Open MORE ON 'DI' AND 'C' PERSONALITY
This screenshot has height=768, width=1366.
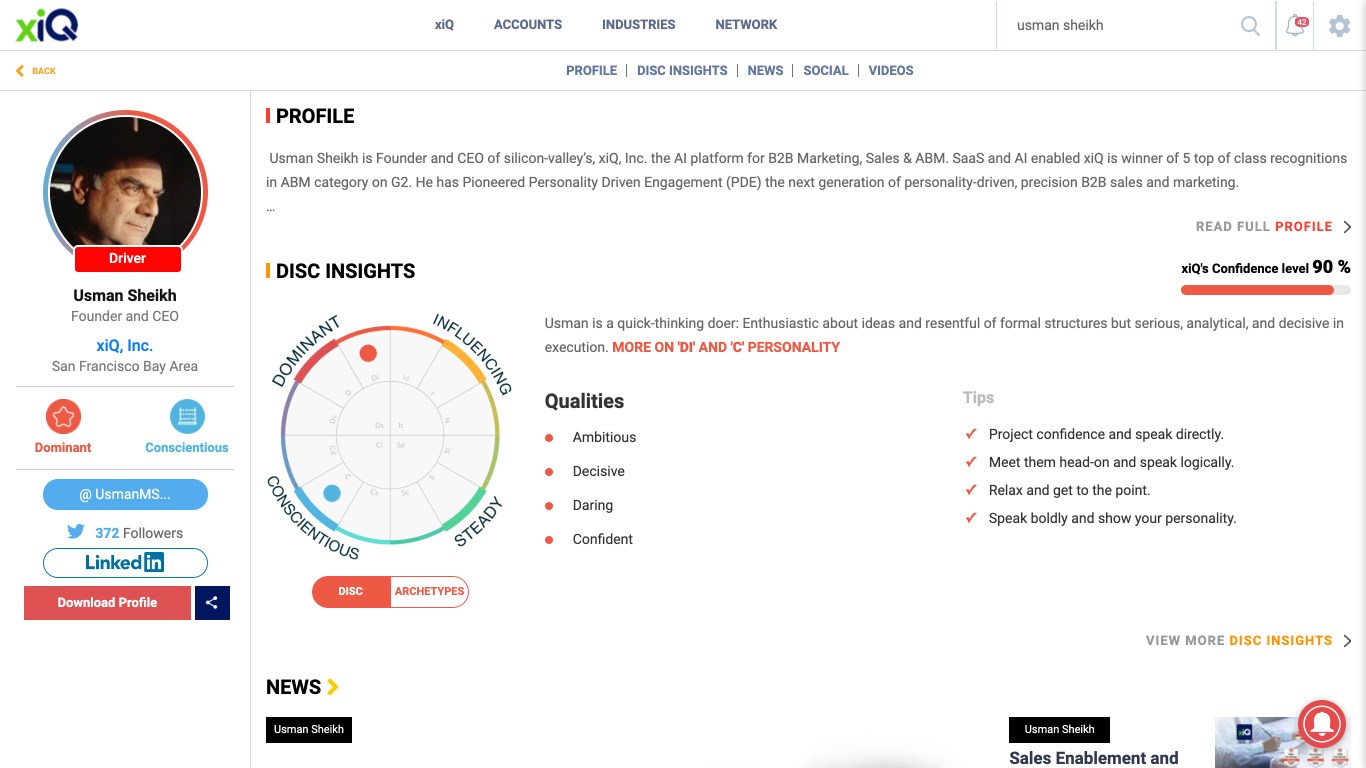[x=726, y=348]
